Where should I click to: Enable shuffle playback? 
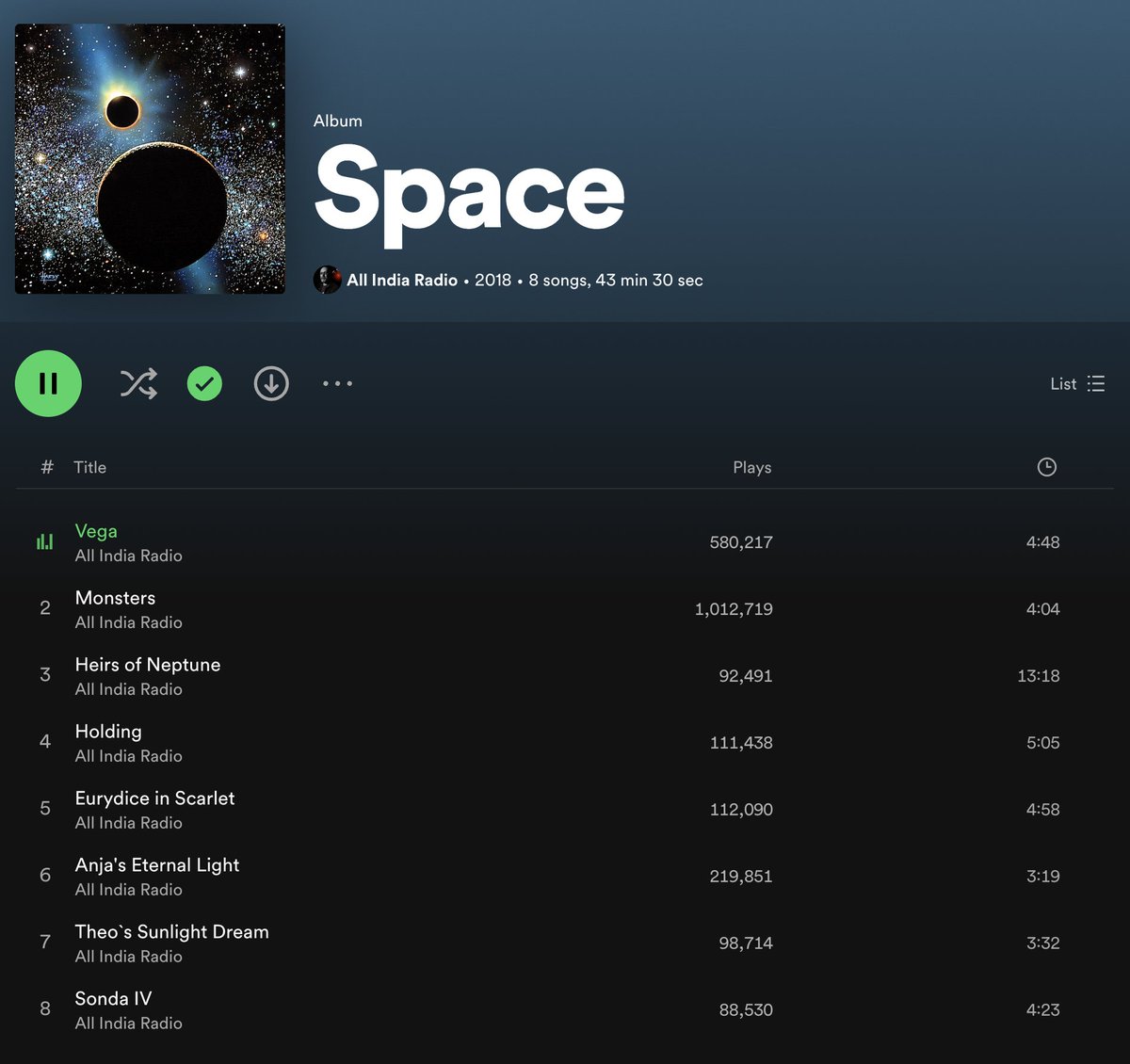click(x=138, y=384)
